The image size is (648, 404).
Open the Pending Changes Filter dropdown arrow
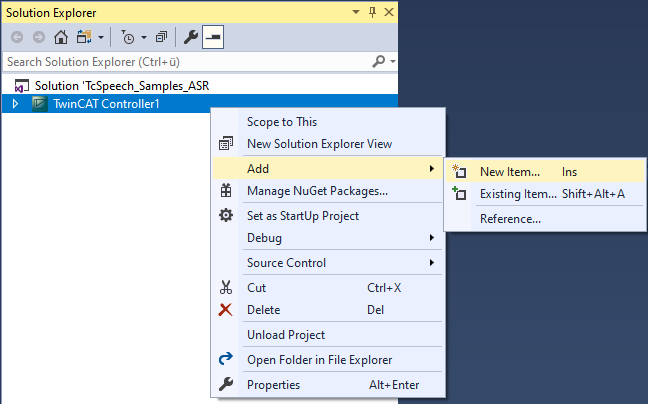pos(144,38)
